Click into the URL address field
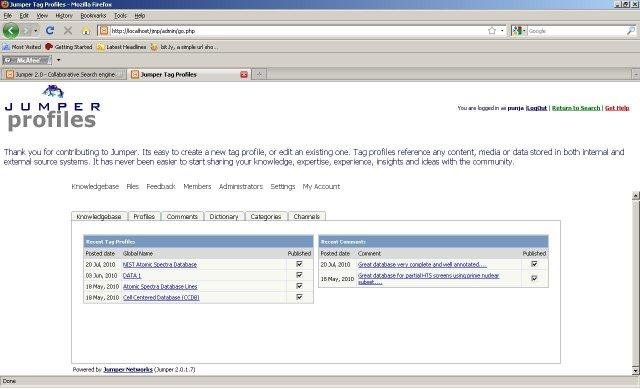The width and height of the screenshot is (640, 389). point(298,31)
